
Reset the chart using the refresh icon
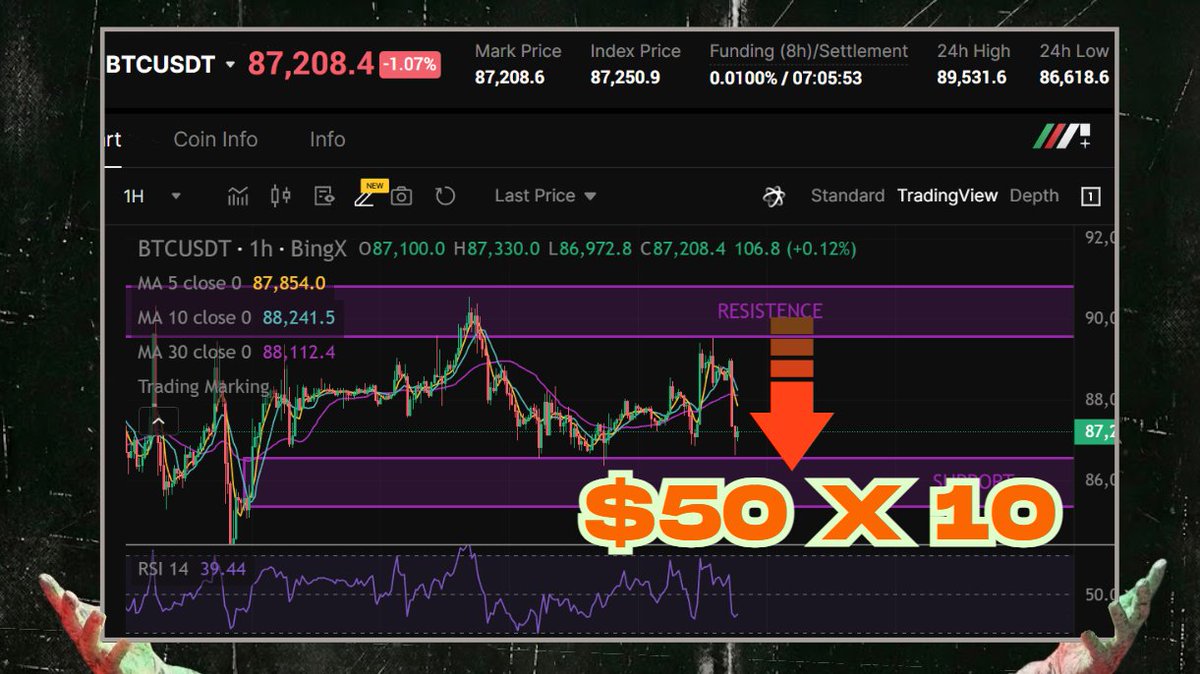(x=444, y=196)
